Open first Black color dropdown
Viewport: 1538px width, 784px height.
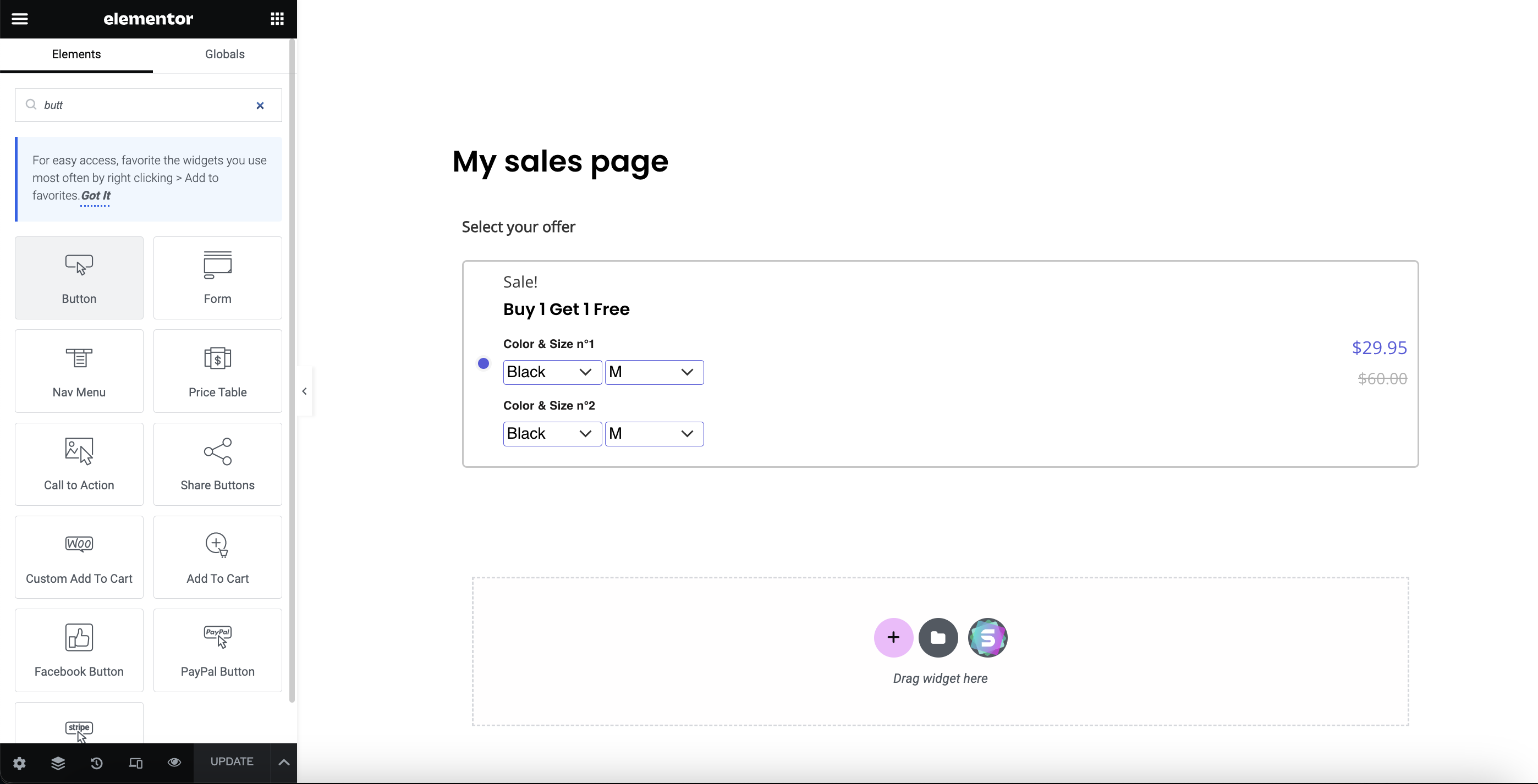(552, 372)
